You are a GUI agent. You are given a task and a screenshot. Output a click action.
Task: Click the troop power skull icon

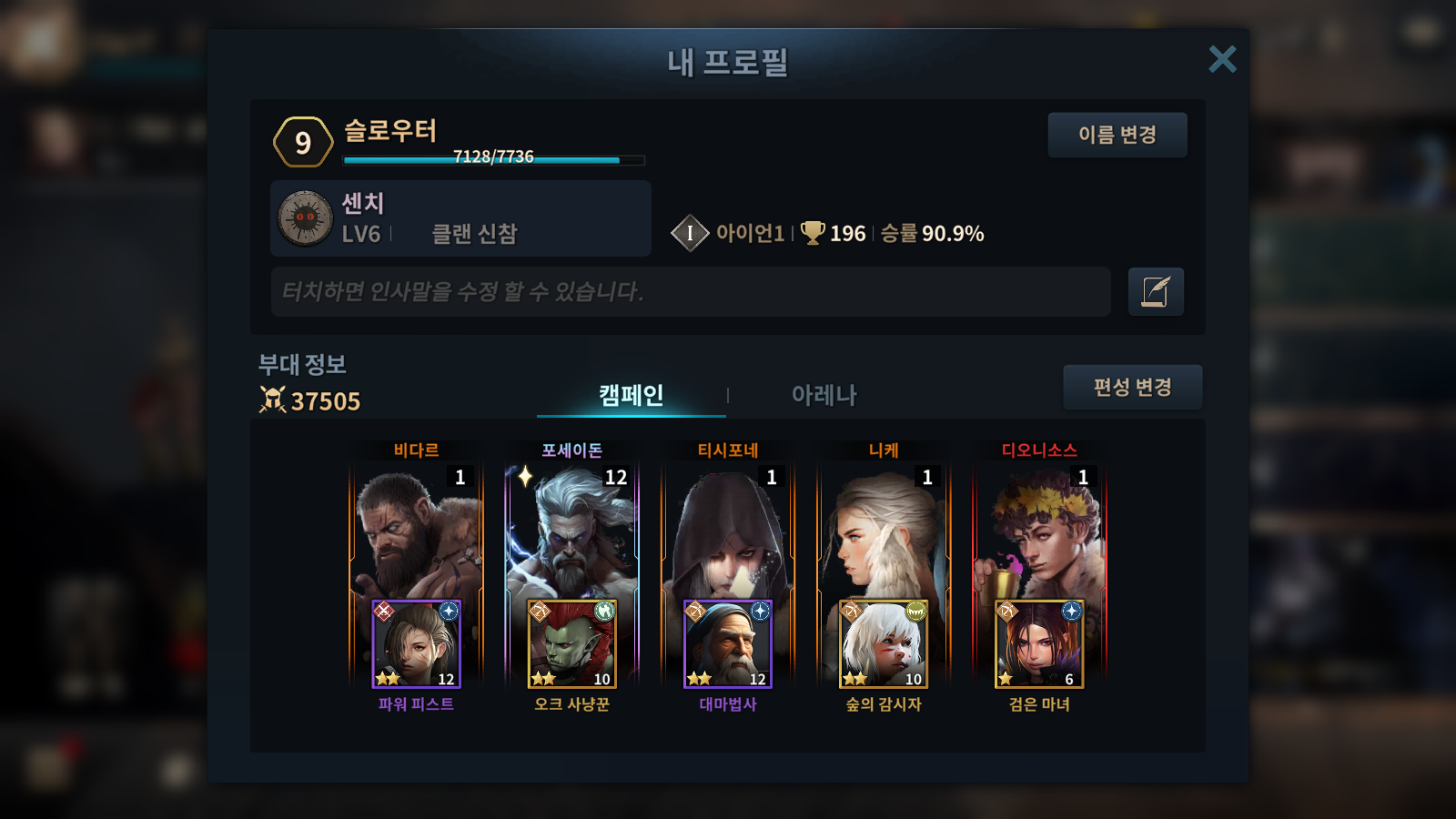click(272, 399)
